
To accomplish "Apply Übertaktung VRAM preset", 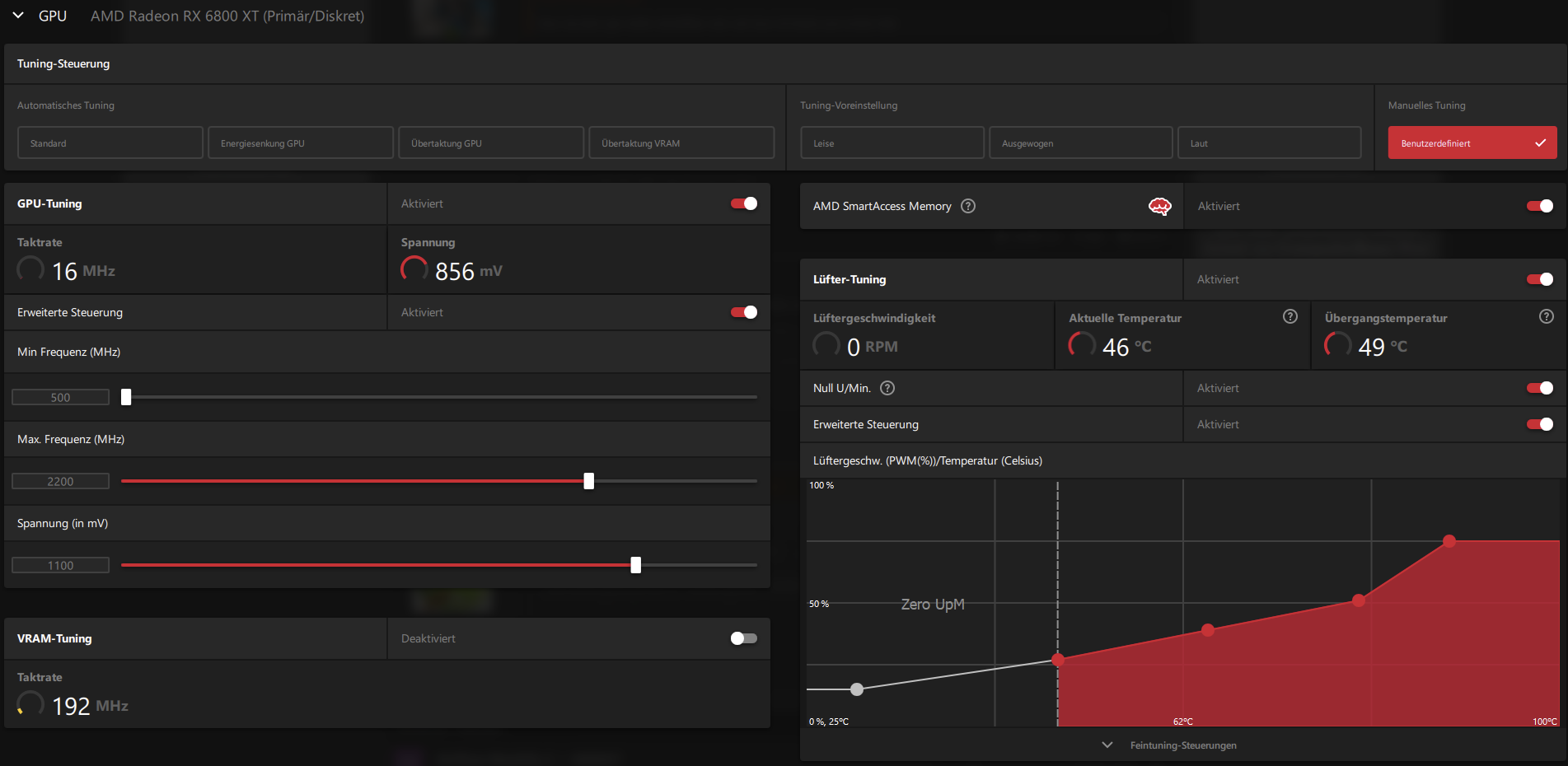I will (x=681, y=142).
